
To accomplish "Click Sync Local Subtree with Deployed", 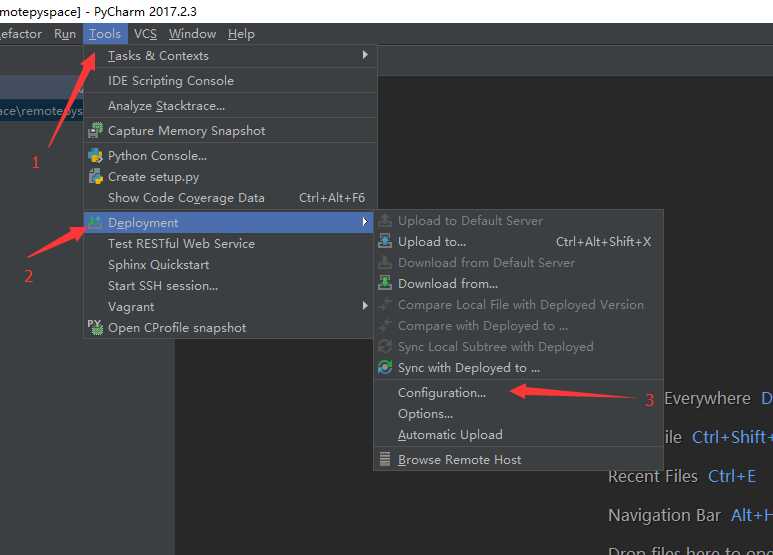I will pos(518,347).
